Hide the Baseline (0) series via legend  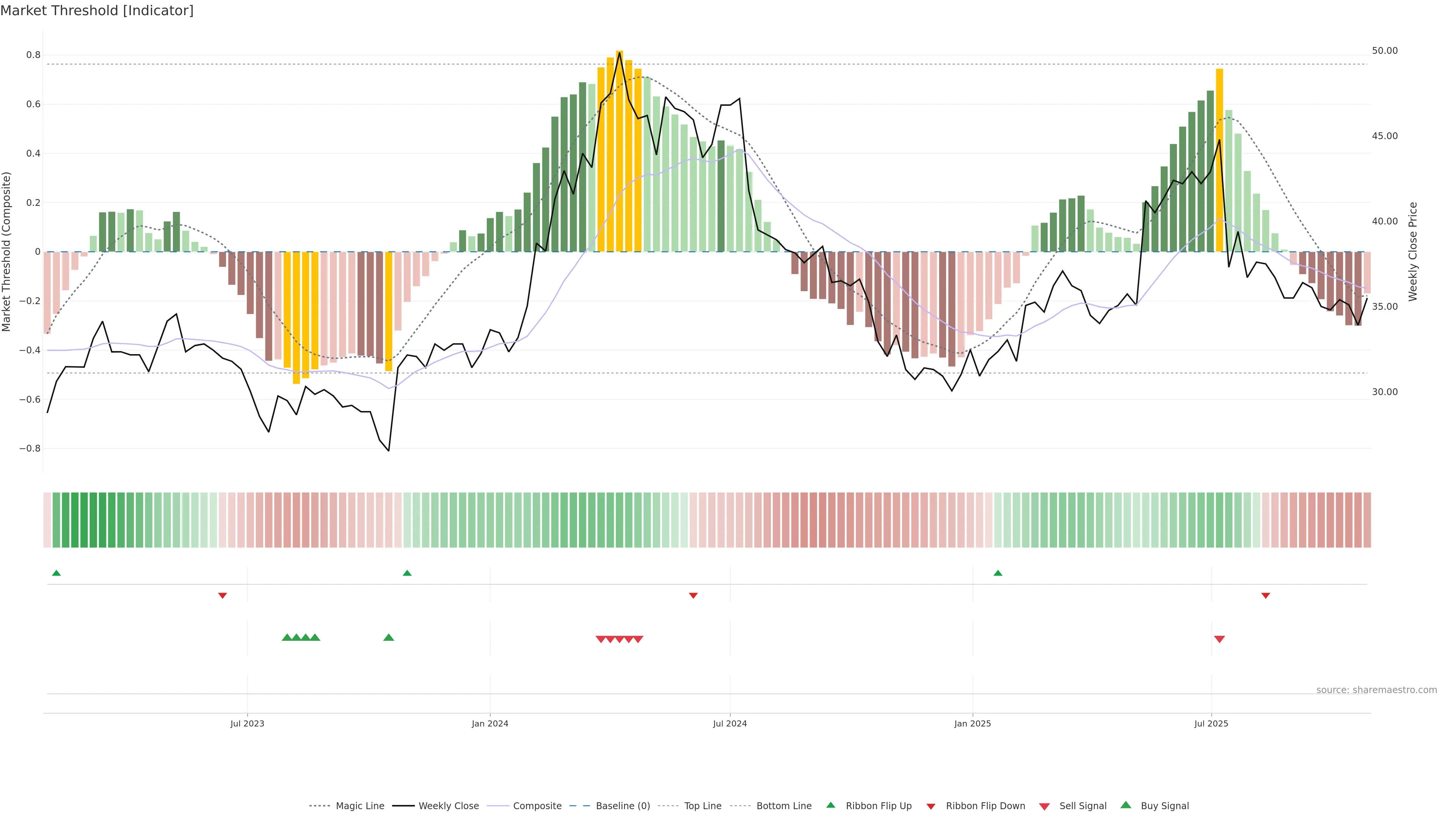click(x=622, y=806)
